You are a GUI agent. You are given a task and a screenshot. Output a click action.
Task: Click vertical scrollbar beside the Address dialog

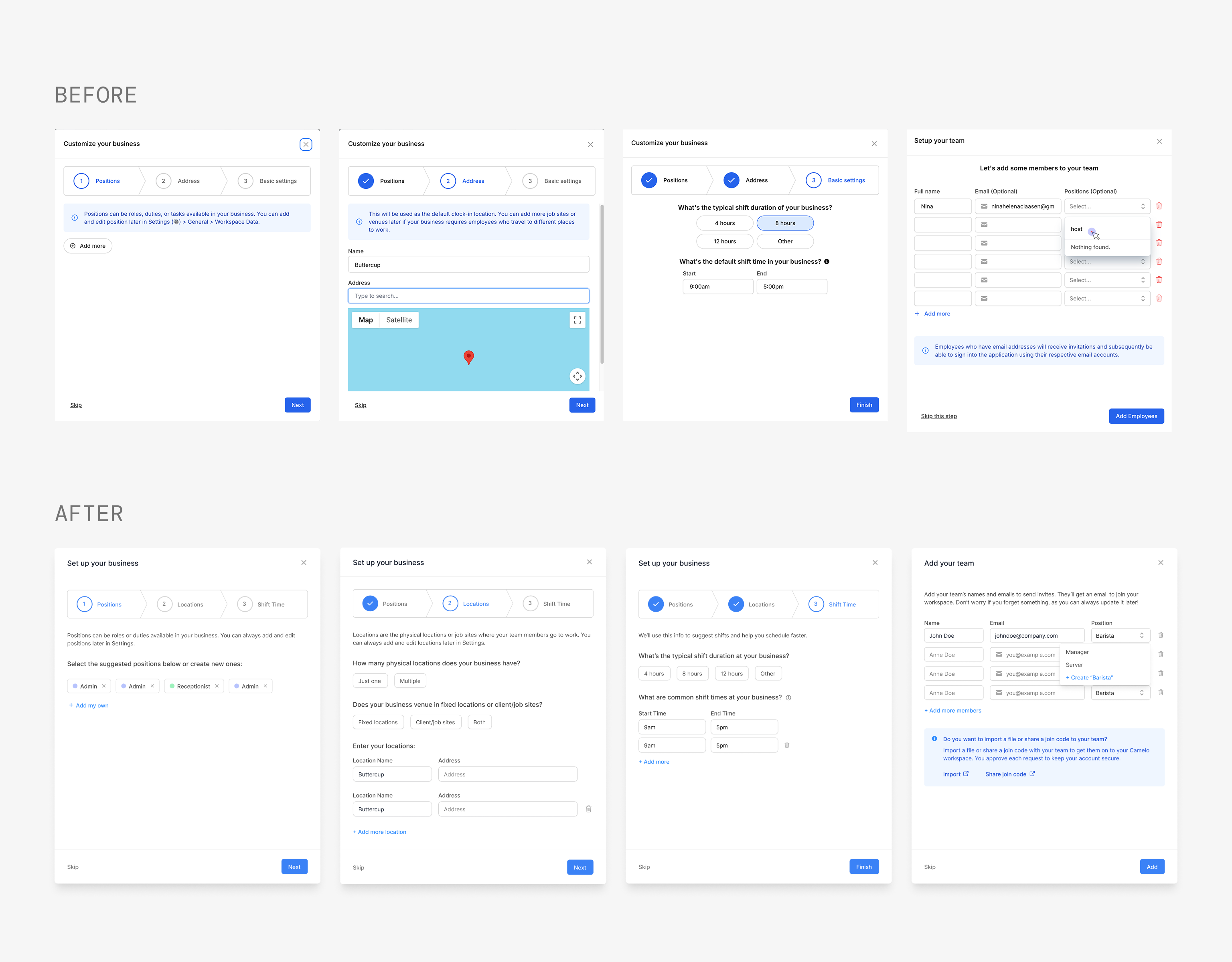[601, 284]
